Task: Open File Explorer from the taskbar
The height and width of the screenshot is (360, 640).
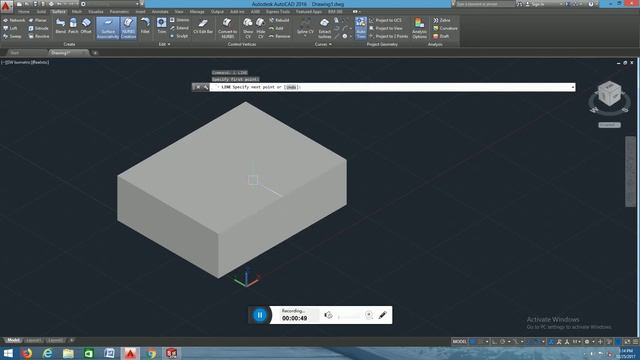Action: pos(68,353)
